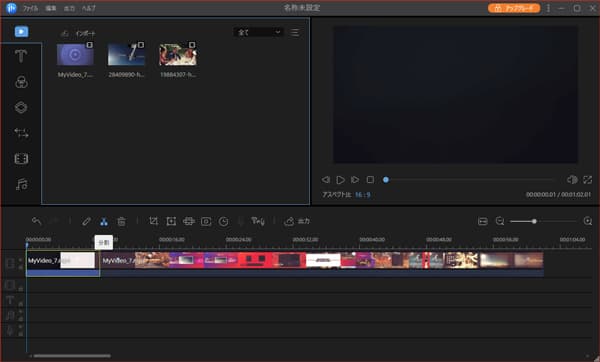Open the three-dot more options menu

point(548,8)
